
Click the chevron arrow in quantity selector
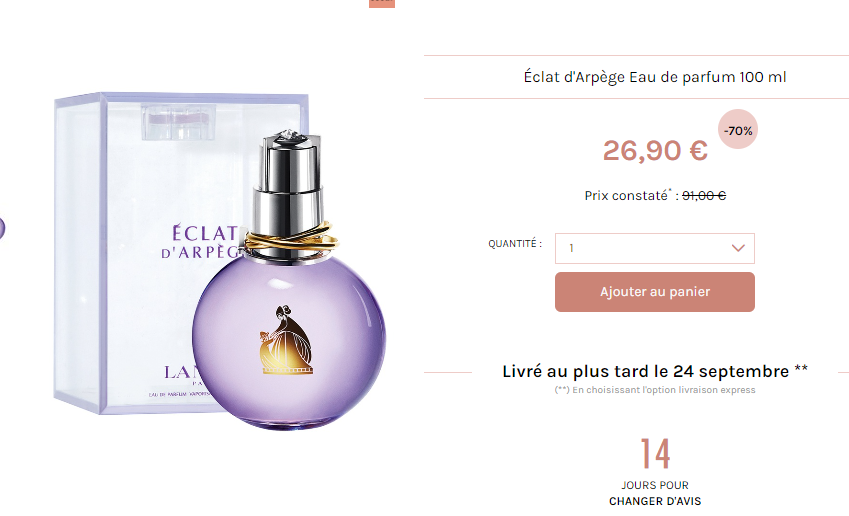pos(738,248)
